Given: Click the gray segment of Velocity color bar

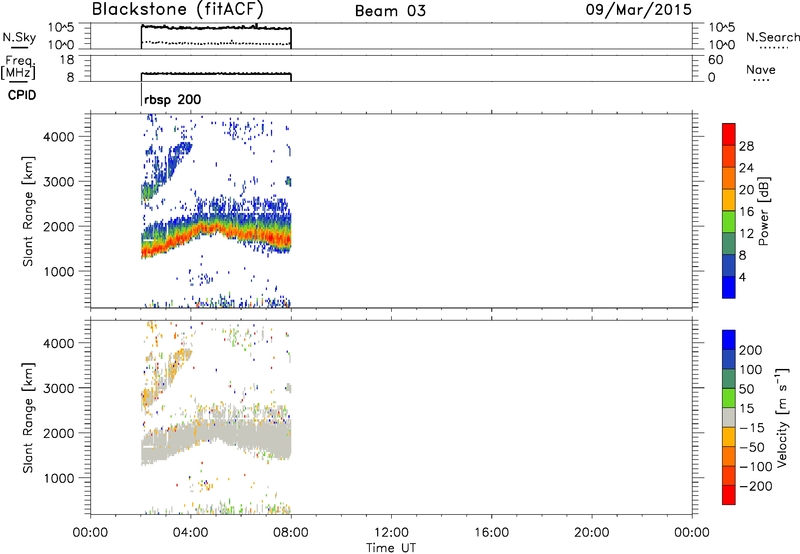Looking at the screenshot, I should 729,418.
